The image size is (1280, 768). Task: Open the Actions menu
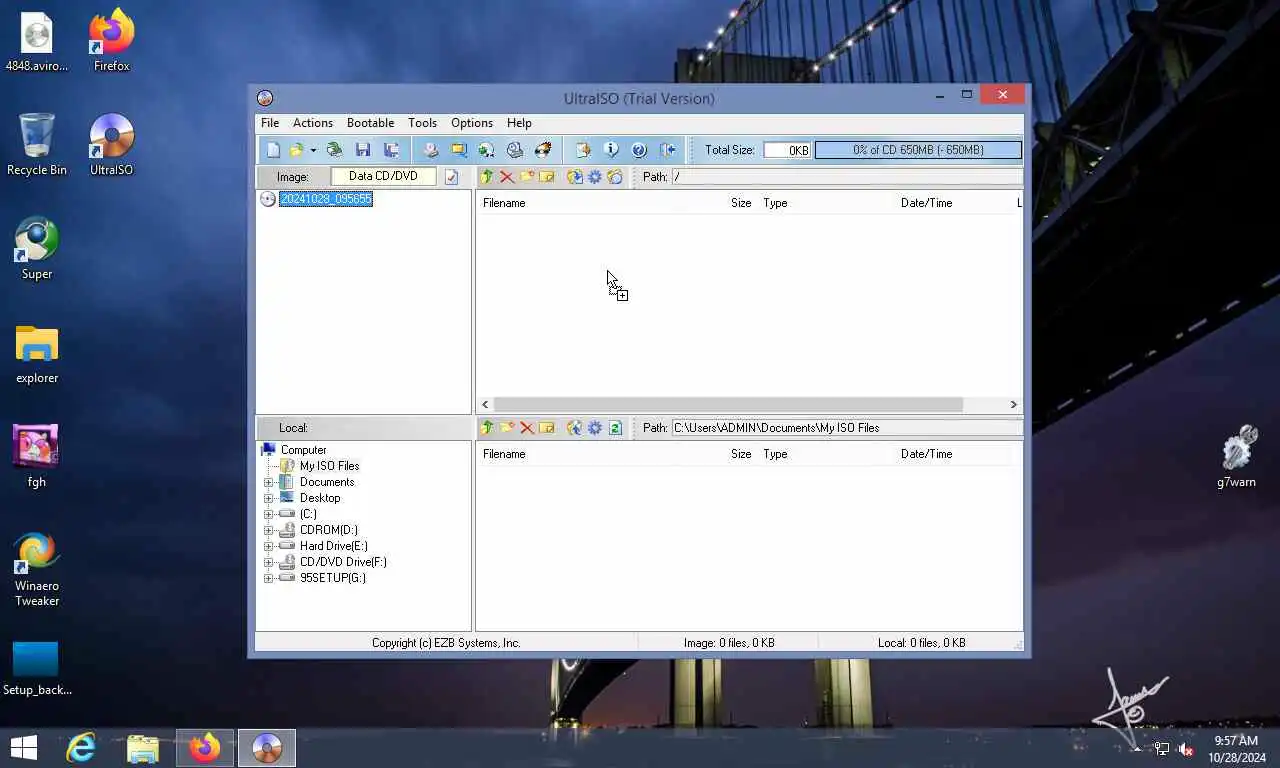coord(313,123)
